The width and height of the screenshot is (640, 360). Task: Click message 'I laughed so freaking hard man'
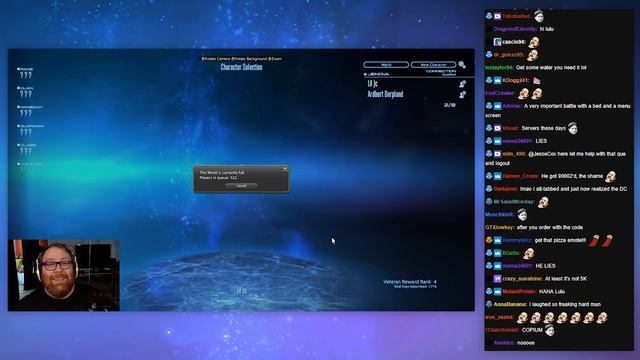pyautogui.click(x=565, y=304)
